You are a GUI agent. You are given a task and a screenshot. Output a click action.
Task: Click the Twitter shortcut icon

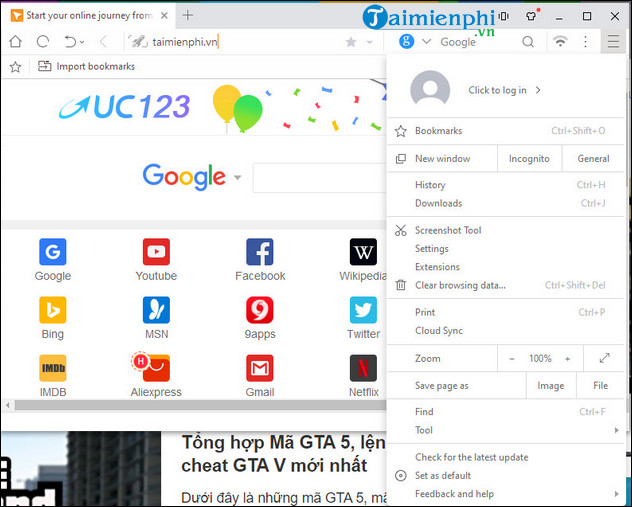[363, 310]
